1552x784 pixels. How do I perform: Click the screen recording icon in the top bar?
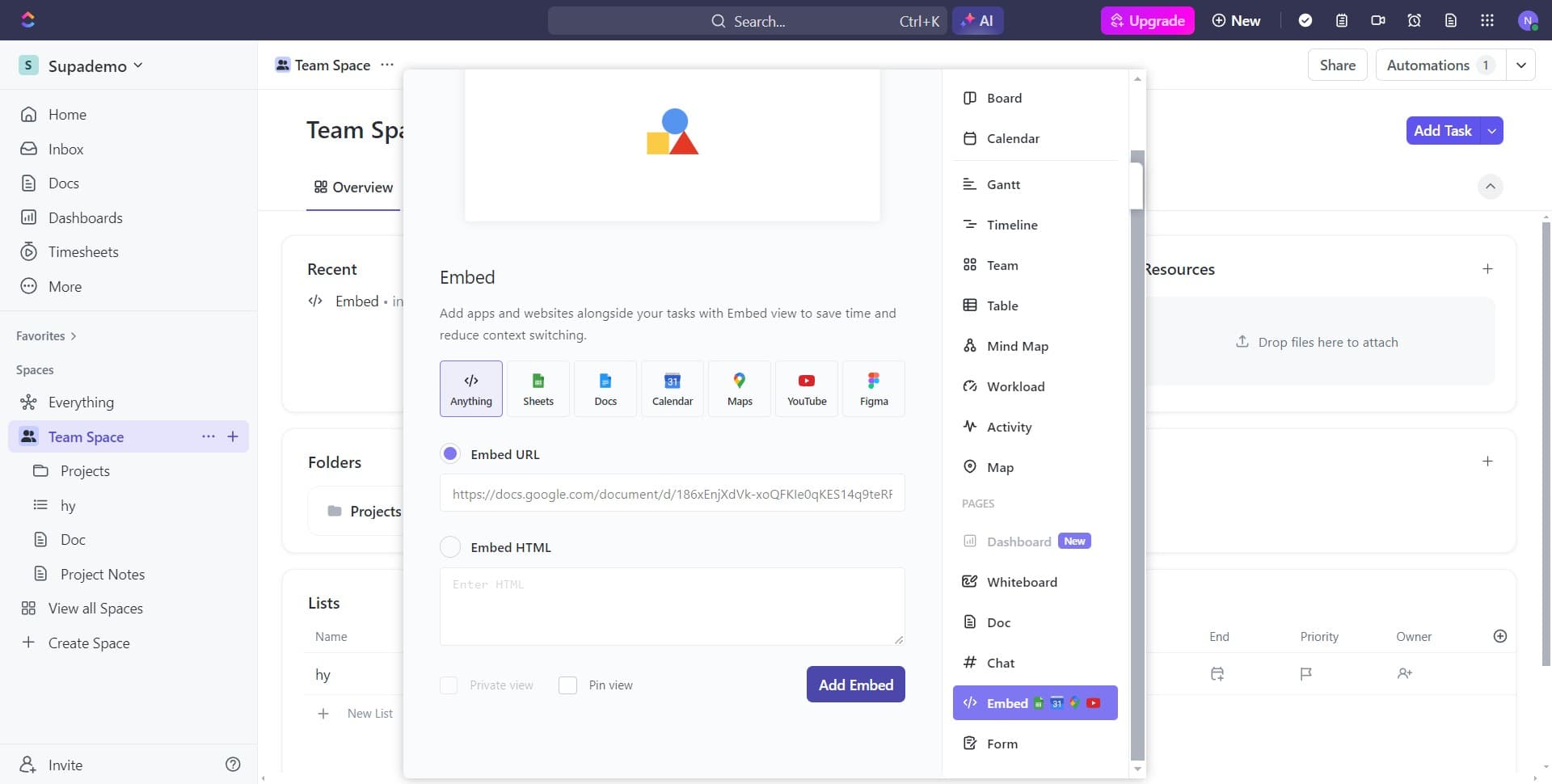(x=1378, y=20)
